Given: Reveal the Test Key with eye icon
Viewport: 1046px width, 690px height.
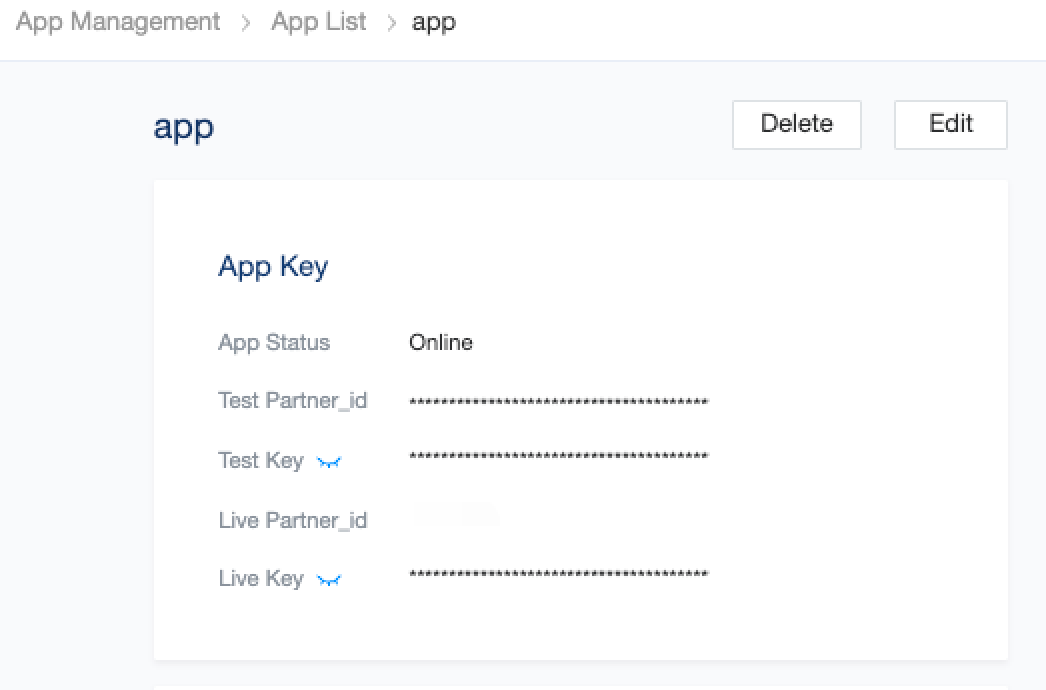Looking at the screenshot, I should pos(329,462).
